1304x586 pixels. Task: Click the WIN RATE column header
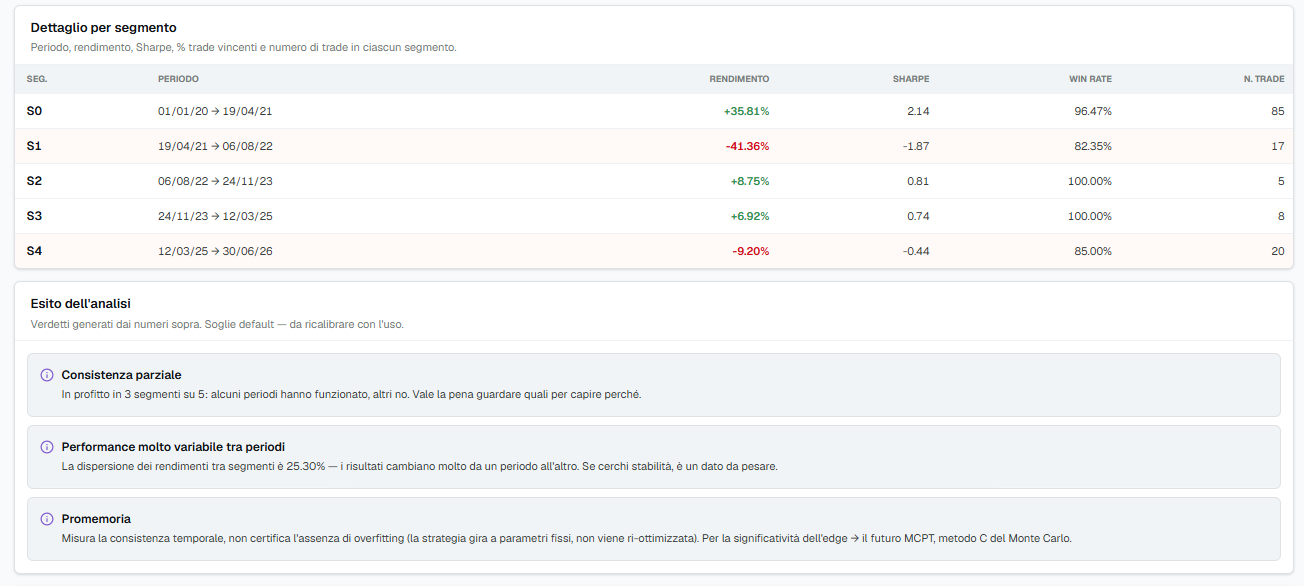1090,79
